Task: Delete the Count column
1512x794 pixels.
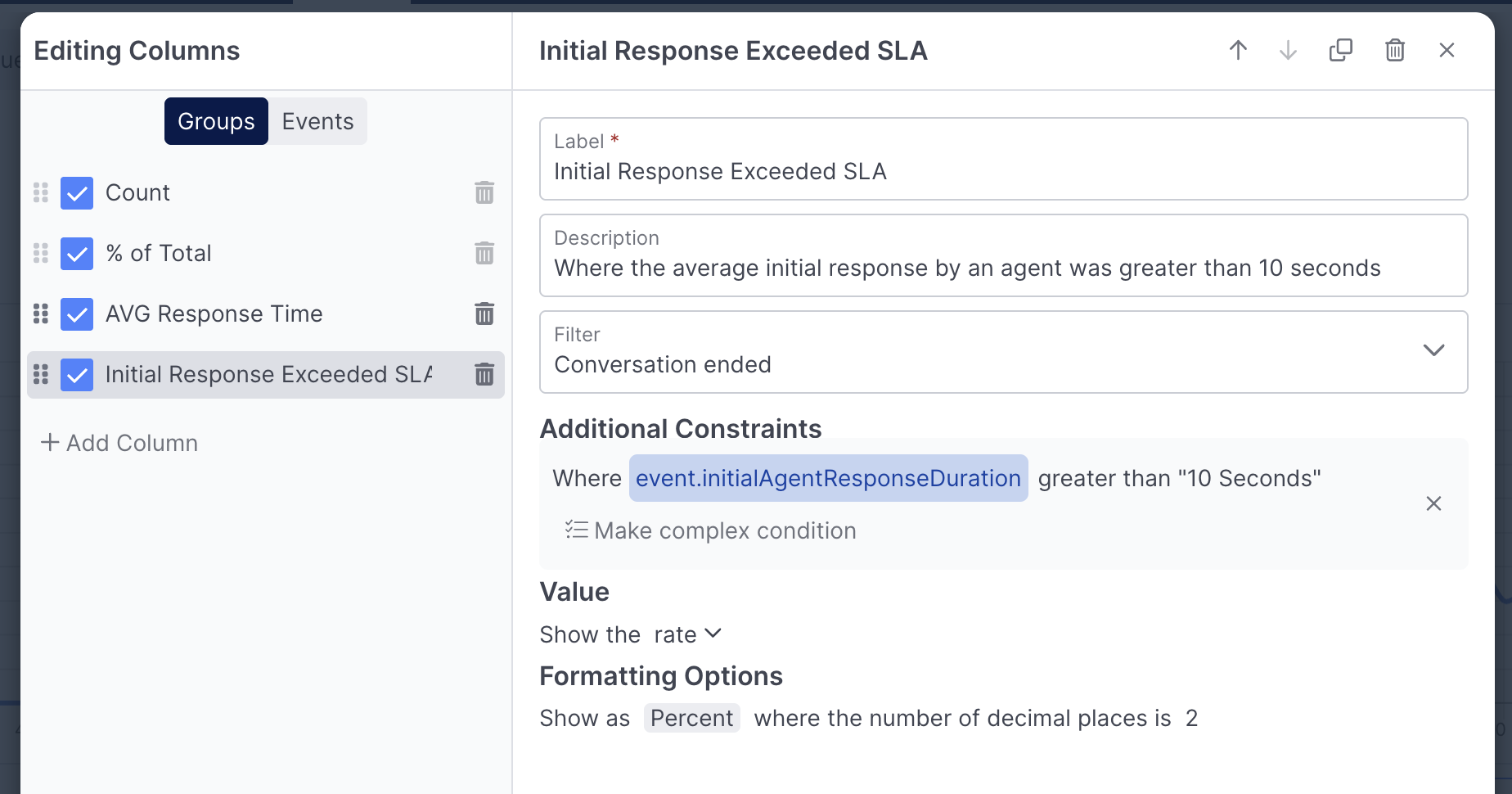Action: [x=484, y=193]
